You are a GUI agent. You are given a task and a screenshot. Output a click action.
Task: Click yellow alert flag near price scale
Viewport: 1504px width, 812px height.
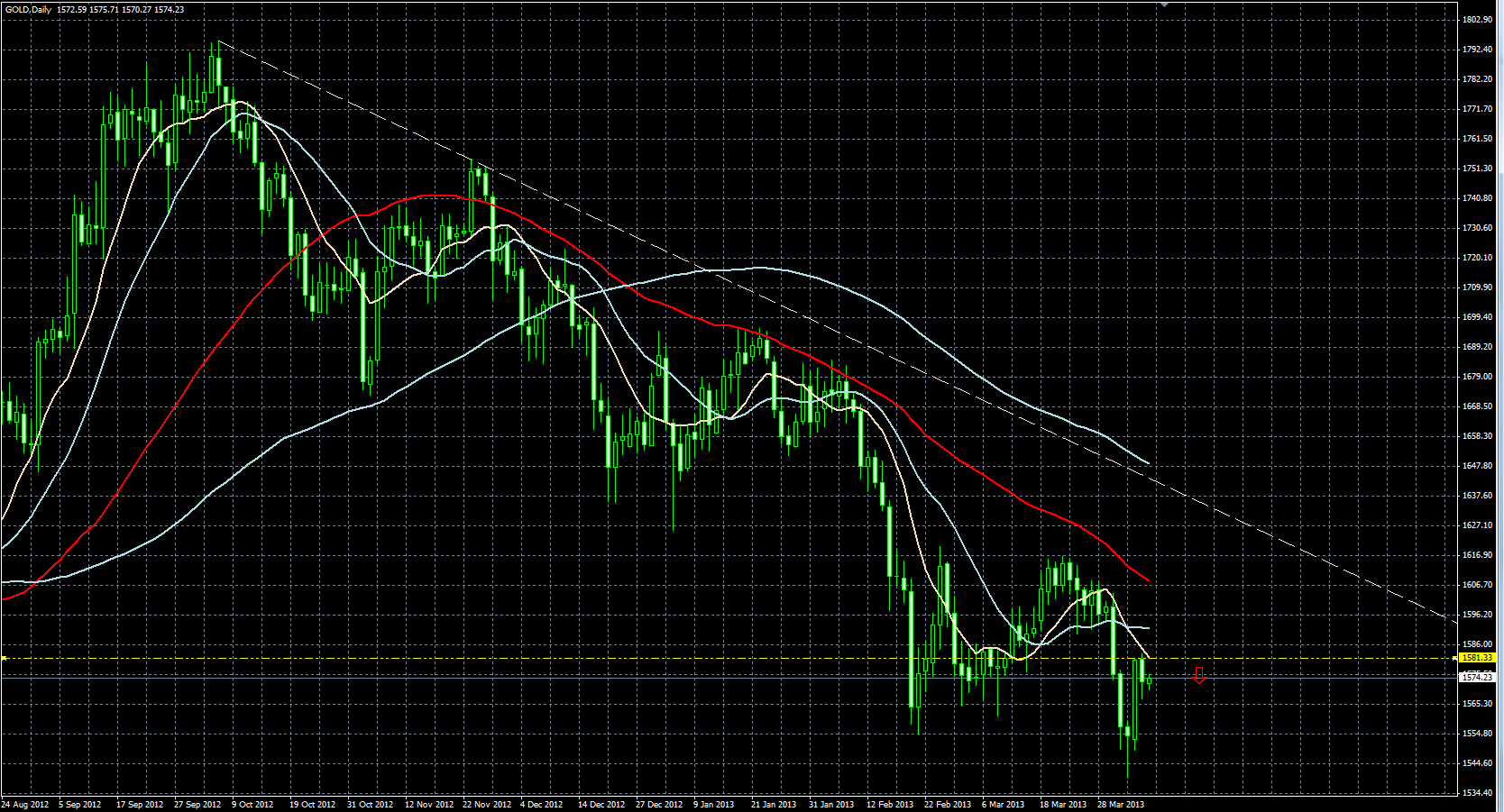coord(1454,658)
